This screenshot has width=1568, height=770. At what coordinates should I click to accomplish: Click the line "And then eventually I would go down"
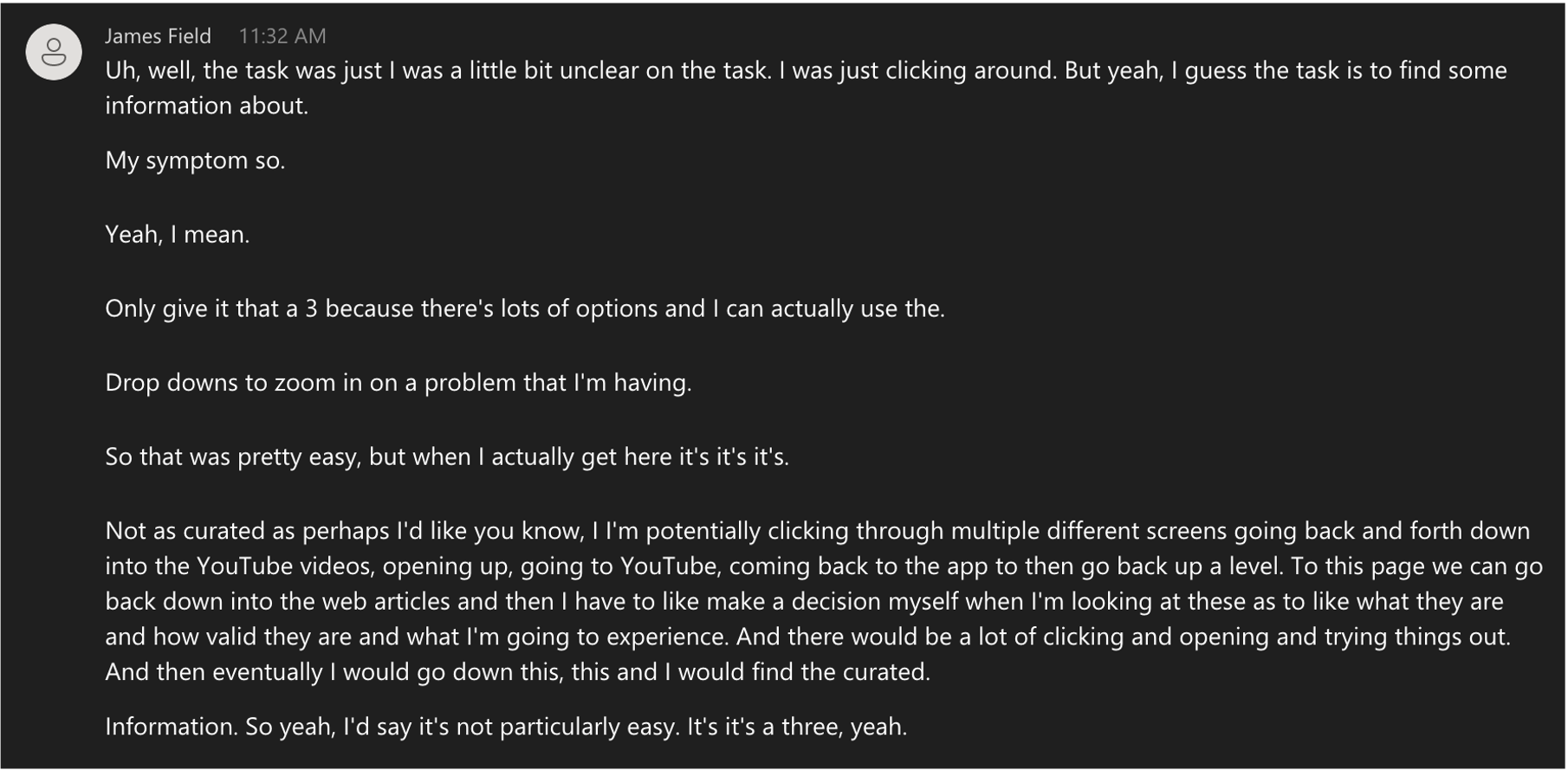[517, 672]
